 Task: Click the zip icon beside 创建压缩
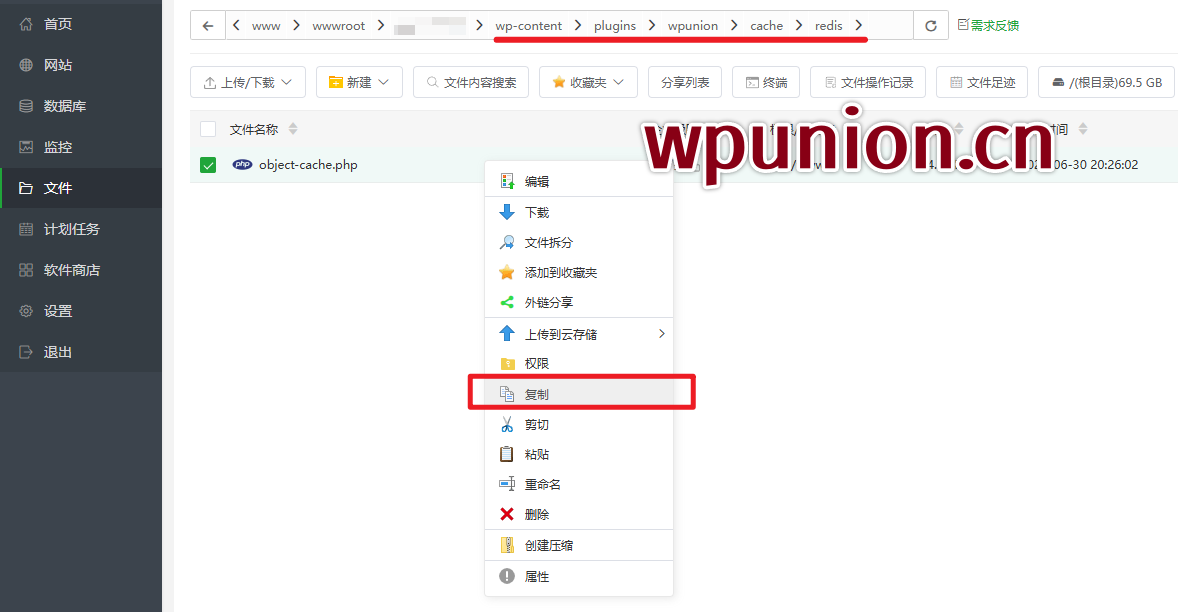[x=507, y=545]
